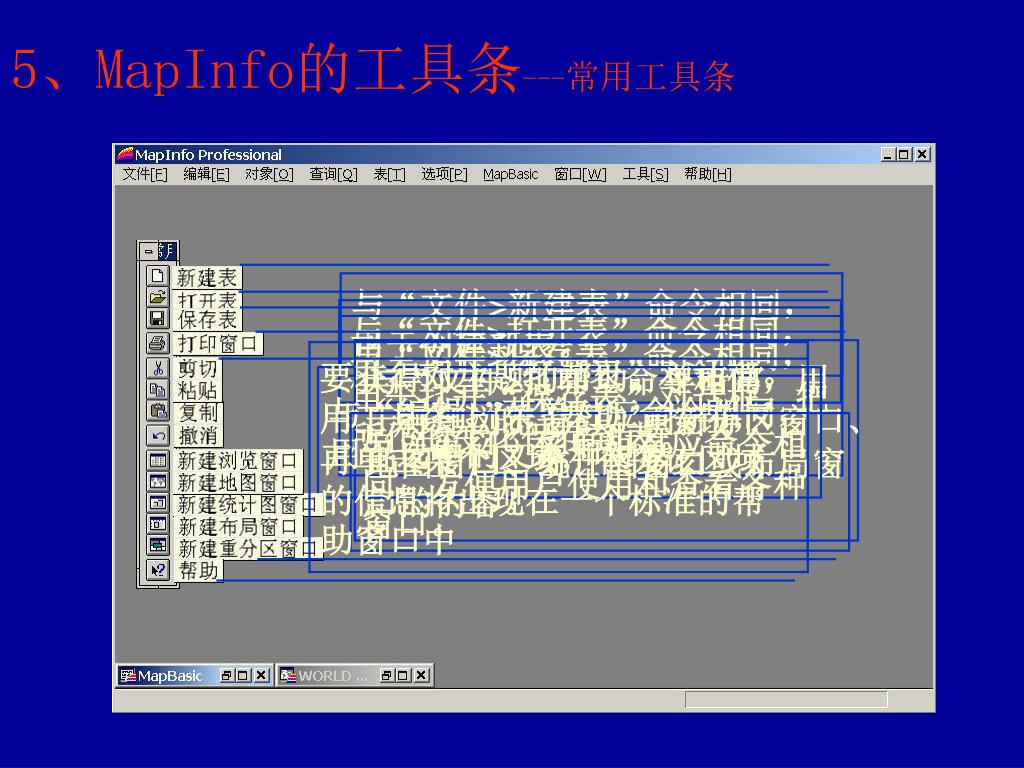Image resolution: width=1024 pixels, height=768 pixels.
Task: Open the 窗口[W] menu
Action: pyautogui.click(x=580, y=174)
